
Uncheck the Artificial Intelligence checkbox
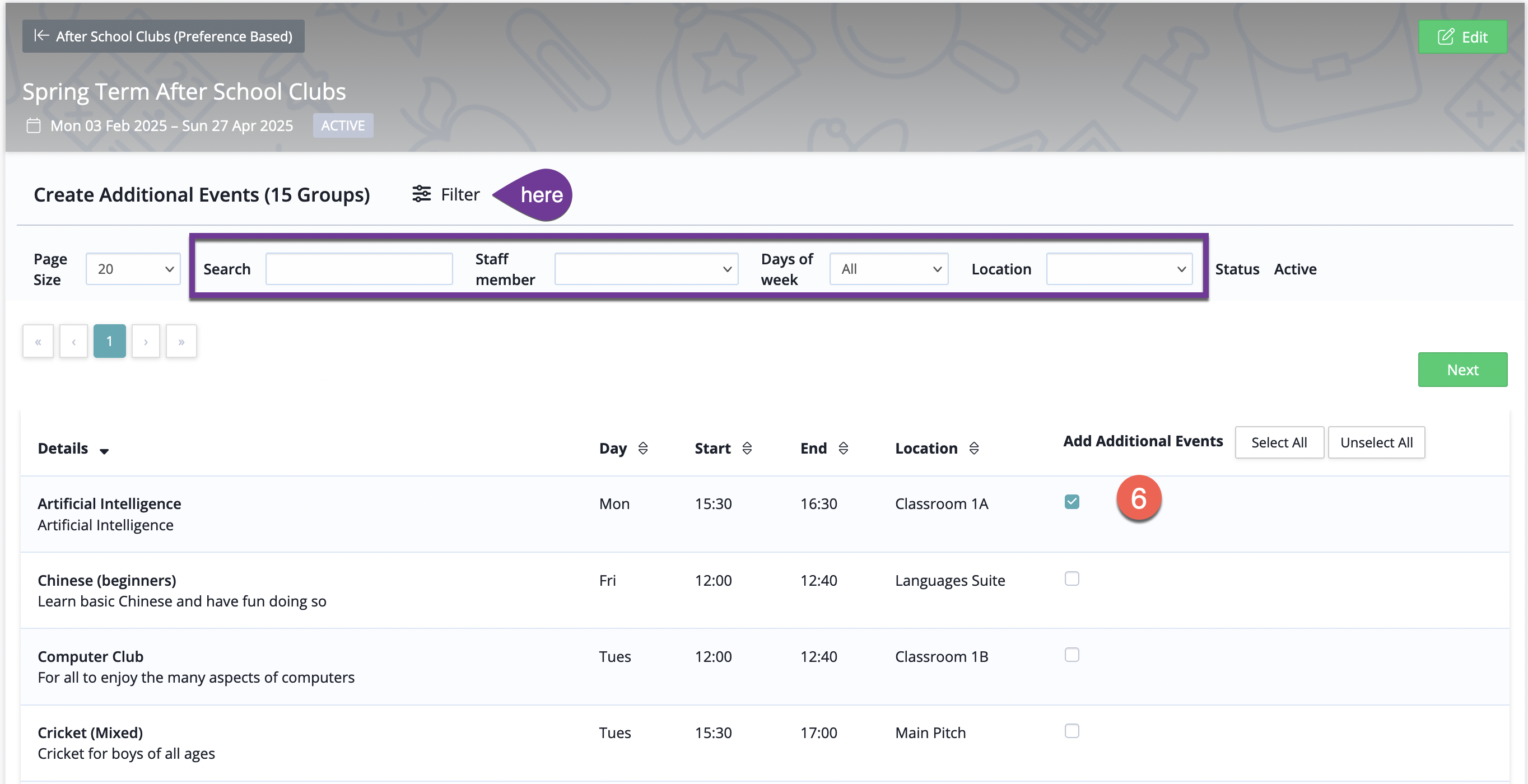tap(1072, 502)
